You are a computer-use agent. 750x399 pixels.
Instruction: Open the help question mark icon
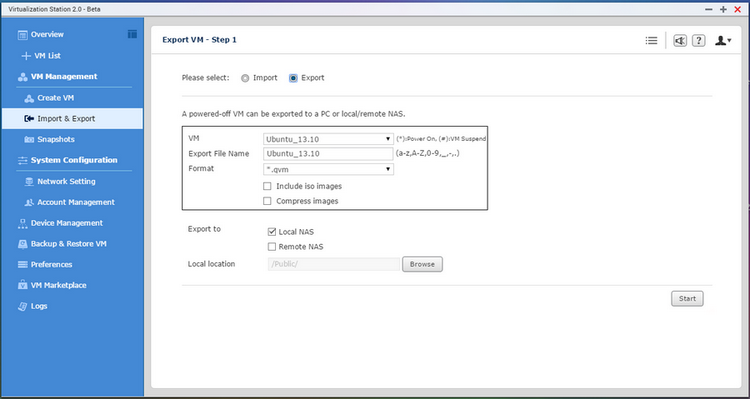tap(699, 41)
